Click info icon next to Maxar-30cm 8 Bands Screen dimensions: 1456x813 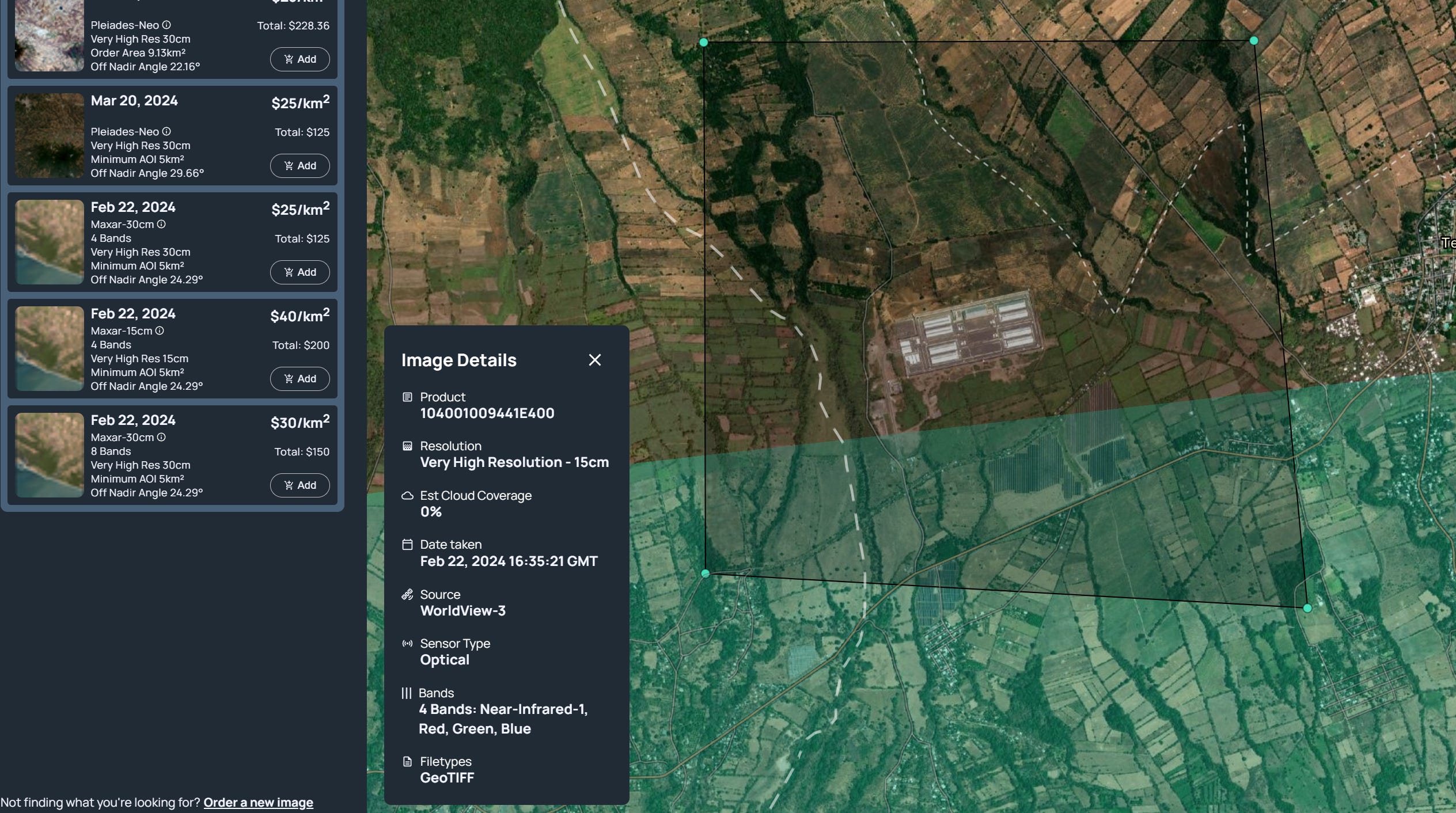coord(161,437)
